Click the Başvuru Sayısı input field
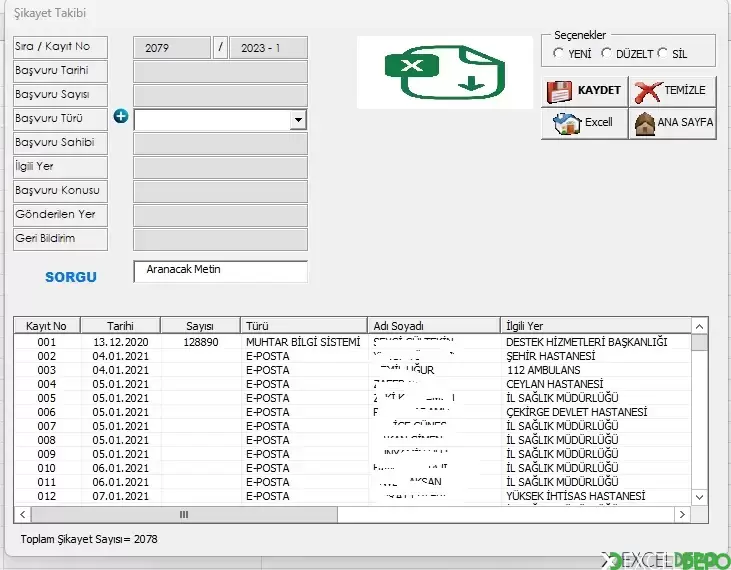The height and width of the screenshot is (570, 731). 221,96
